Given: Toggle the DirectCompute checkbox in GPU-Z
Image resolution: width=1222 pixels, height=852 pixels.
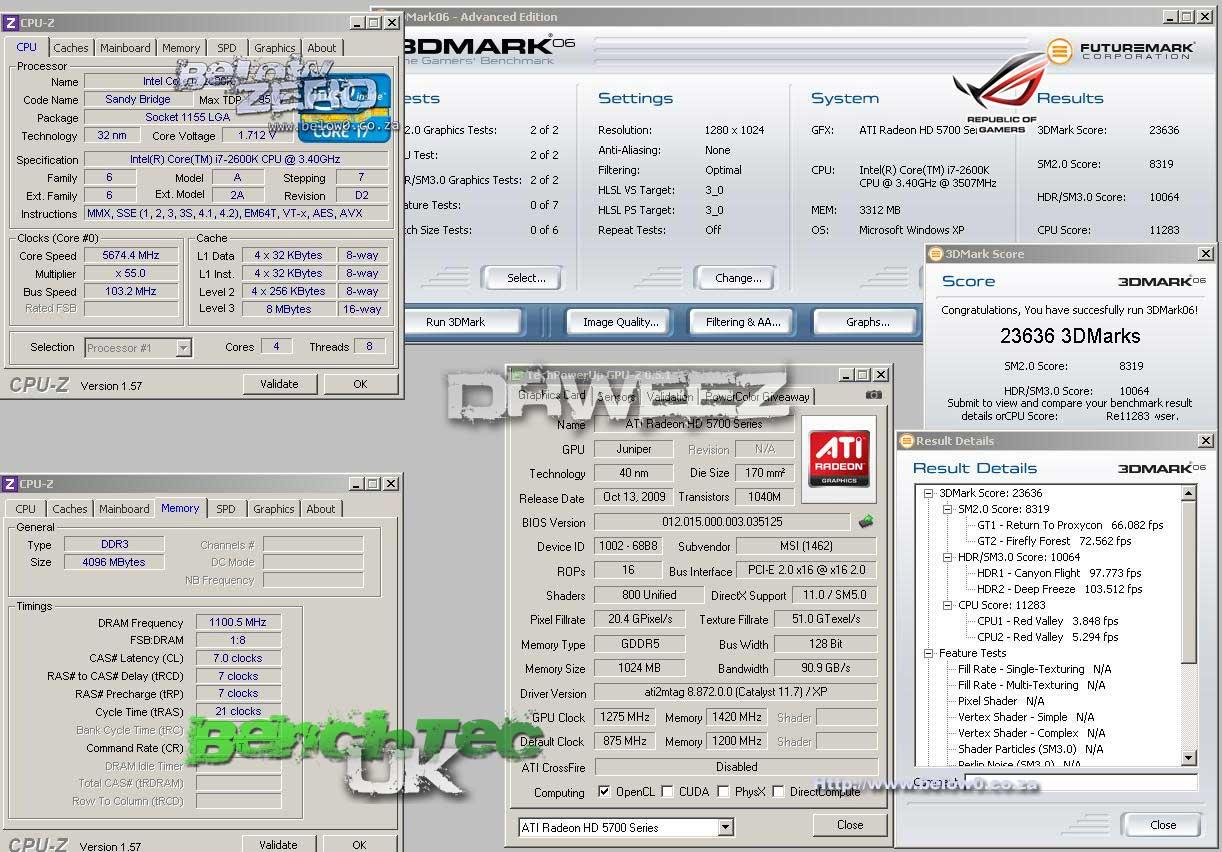Looking at the screenshot, I should point(778,792).
